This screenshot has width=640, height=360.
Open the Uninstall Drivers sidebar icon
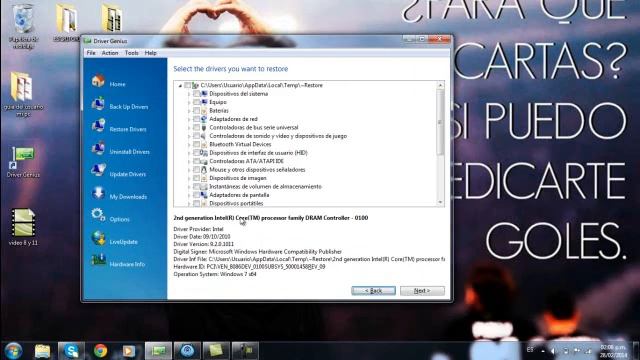tap(98, 149)
